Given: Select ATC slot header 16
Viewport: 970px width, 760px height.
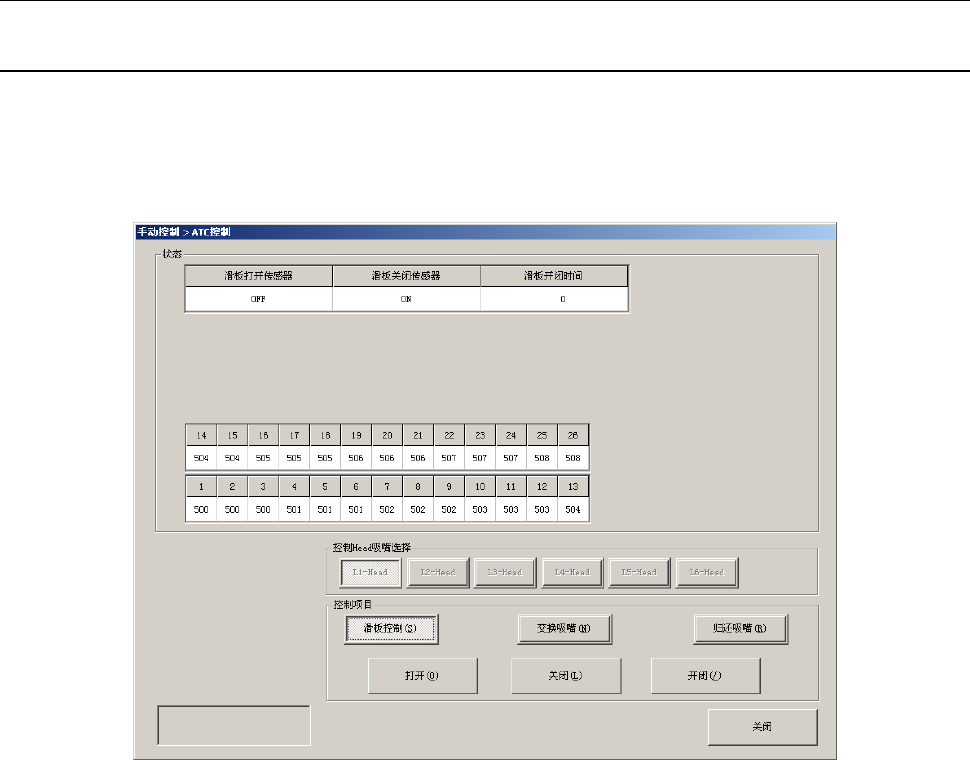Looking at the screenshot, I should coord(263,435).
